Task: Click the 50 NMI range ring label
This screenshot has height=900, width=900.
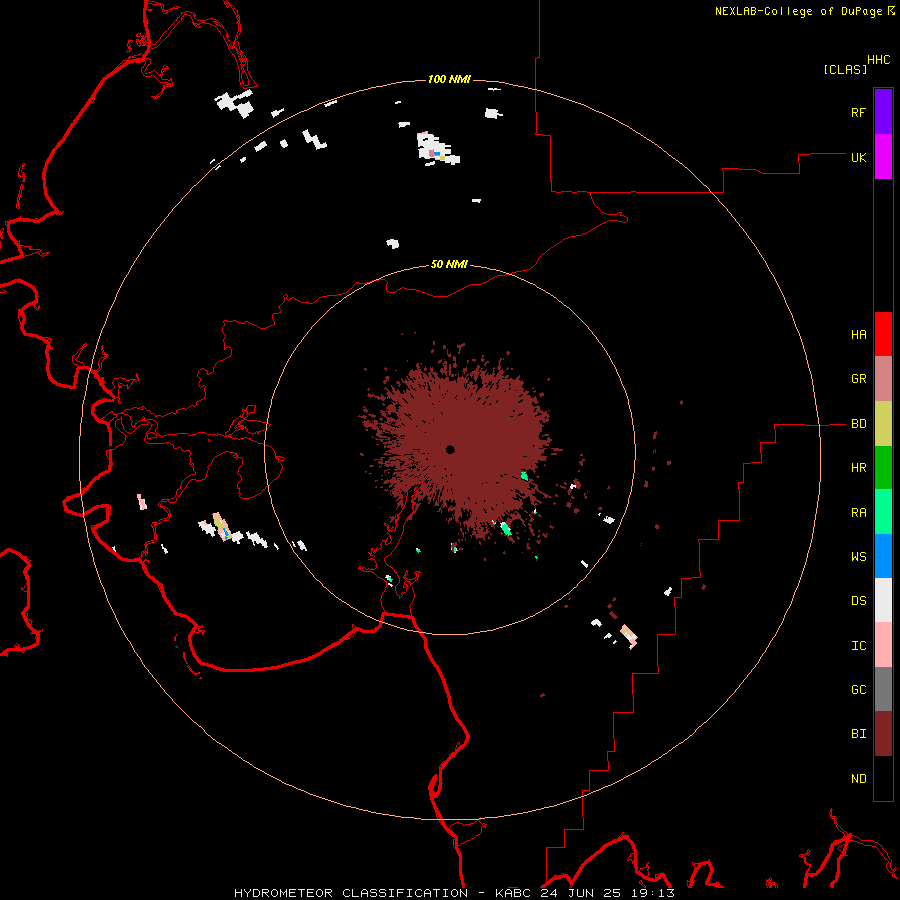Action: [449, 264]
